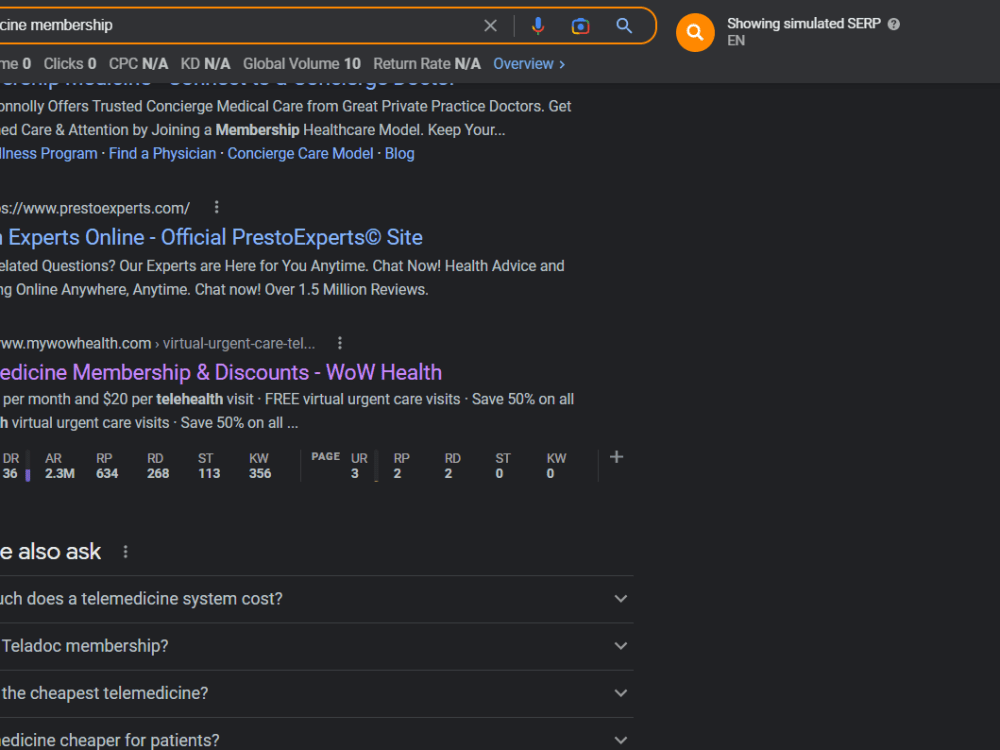The image size is (1000, 750).
Task: Click the blue magnifier search icon
Action: pyautogui.click(x=624, y=26)
